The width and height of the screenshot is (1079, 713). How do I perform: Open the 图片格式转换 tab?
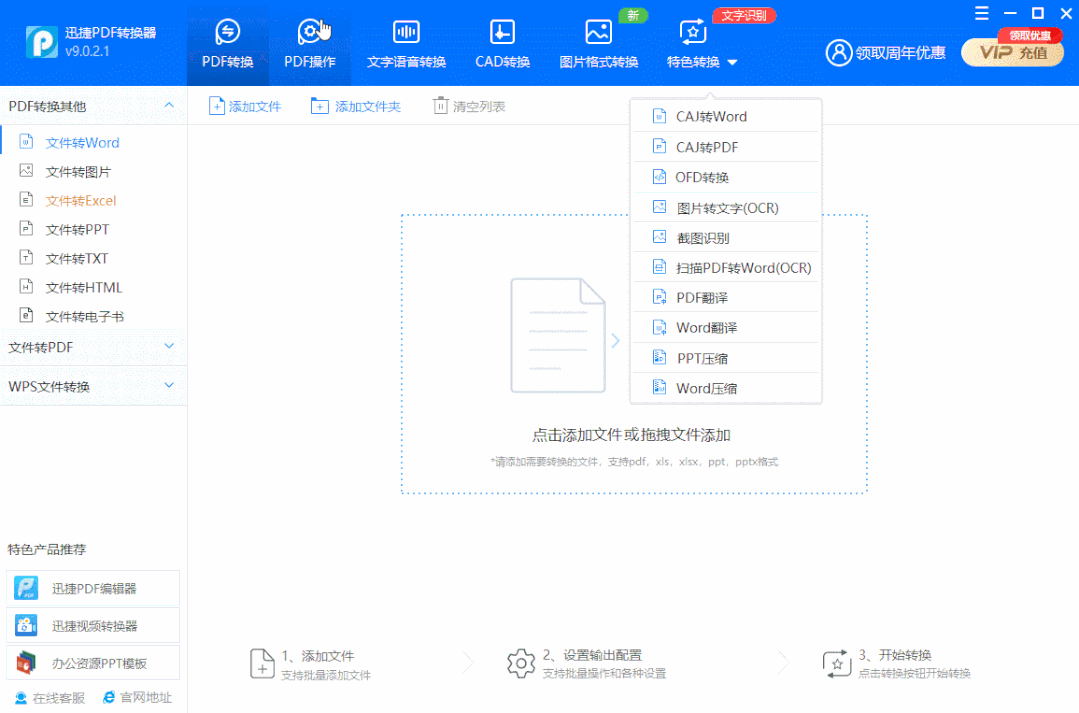click(x=599, y=44)
